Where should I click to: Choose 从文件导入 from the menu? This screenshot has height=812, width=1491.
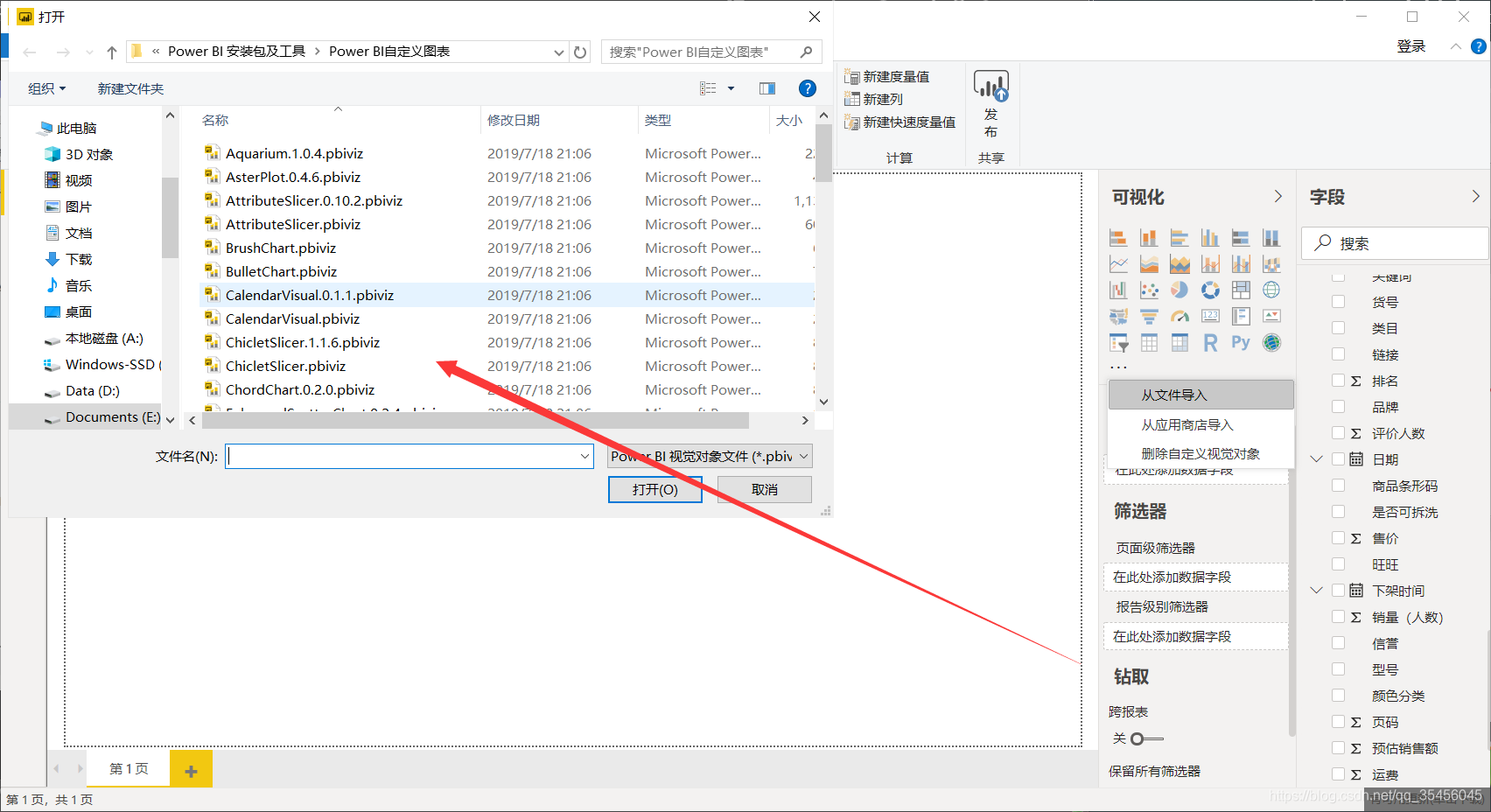click(x=1200, y=395)
